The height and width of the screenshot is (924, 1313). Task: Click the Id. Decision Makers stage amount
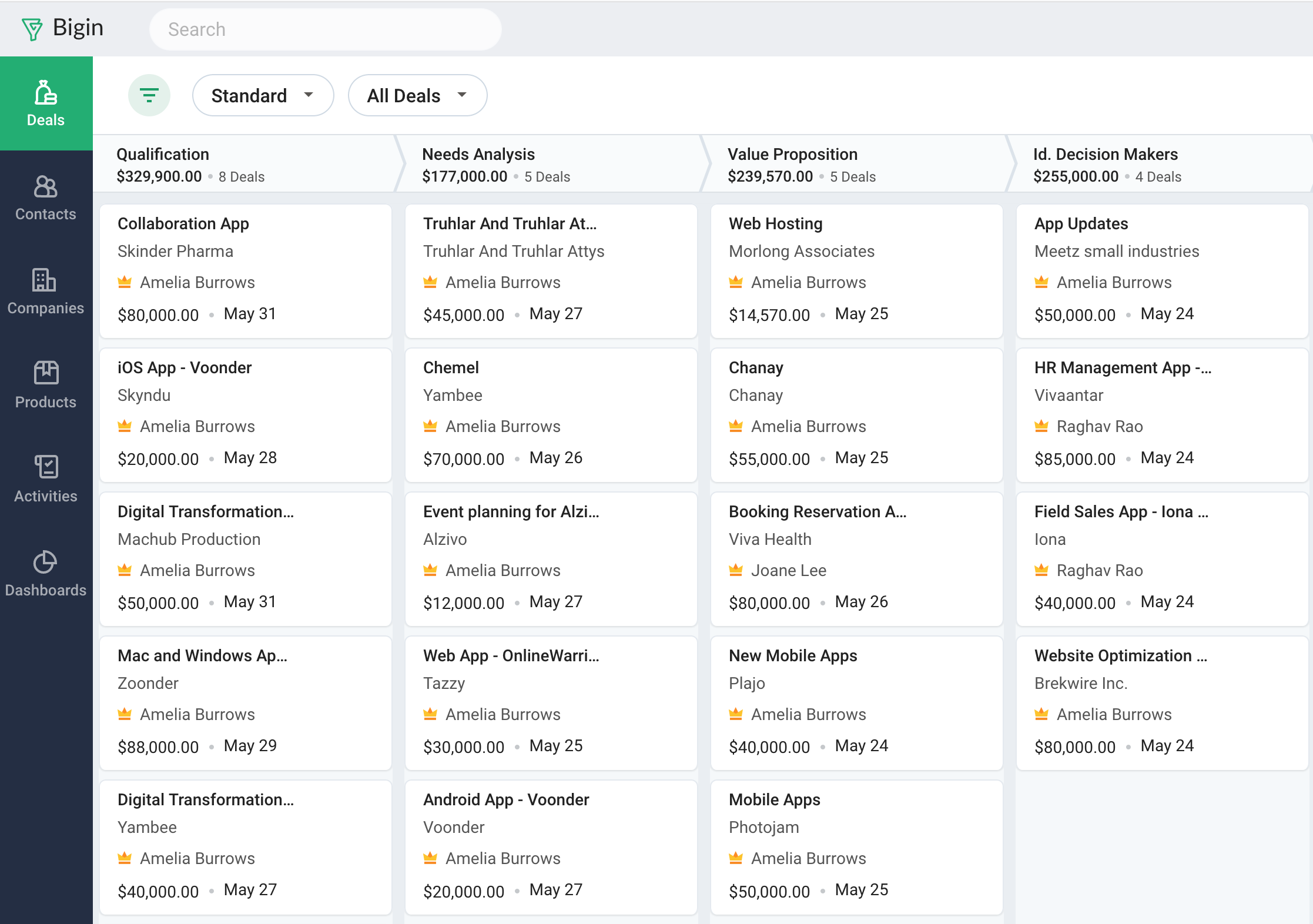pyautogui.click(x=1076, y=176)
